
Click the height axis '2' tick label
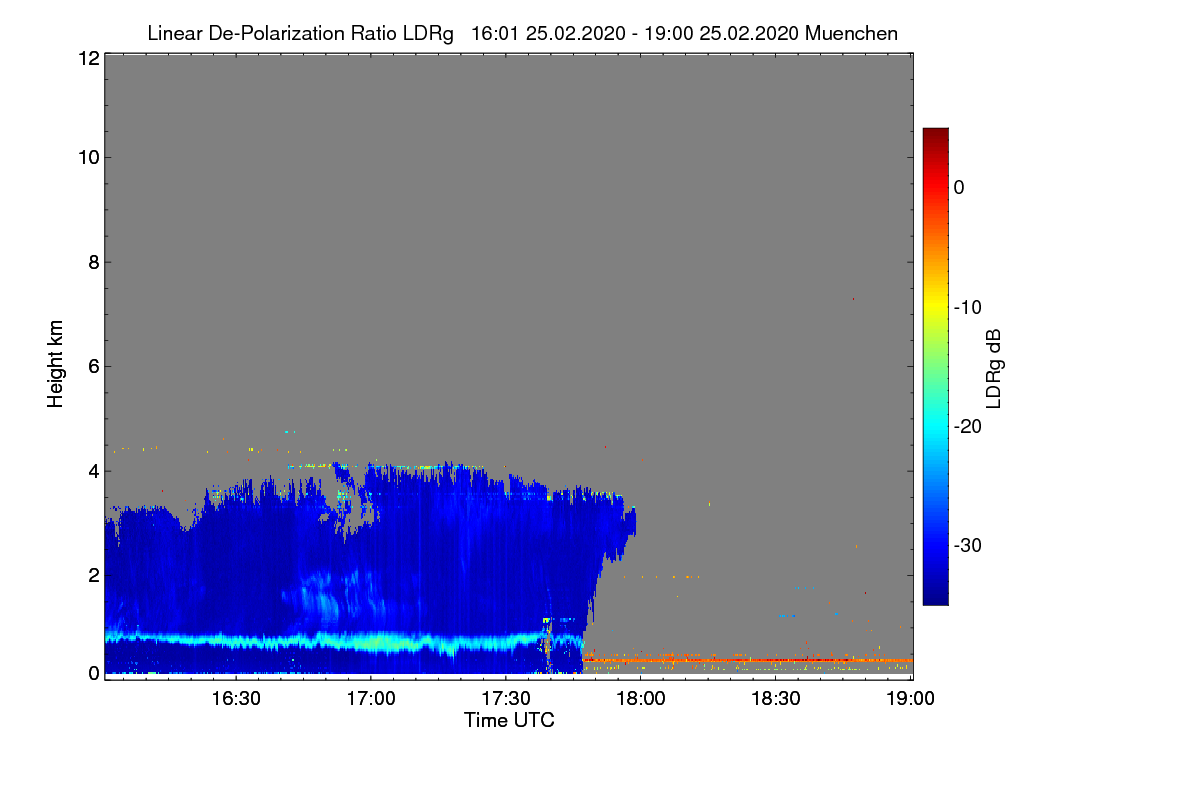pyautogui.click(x=92, y=575)
